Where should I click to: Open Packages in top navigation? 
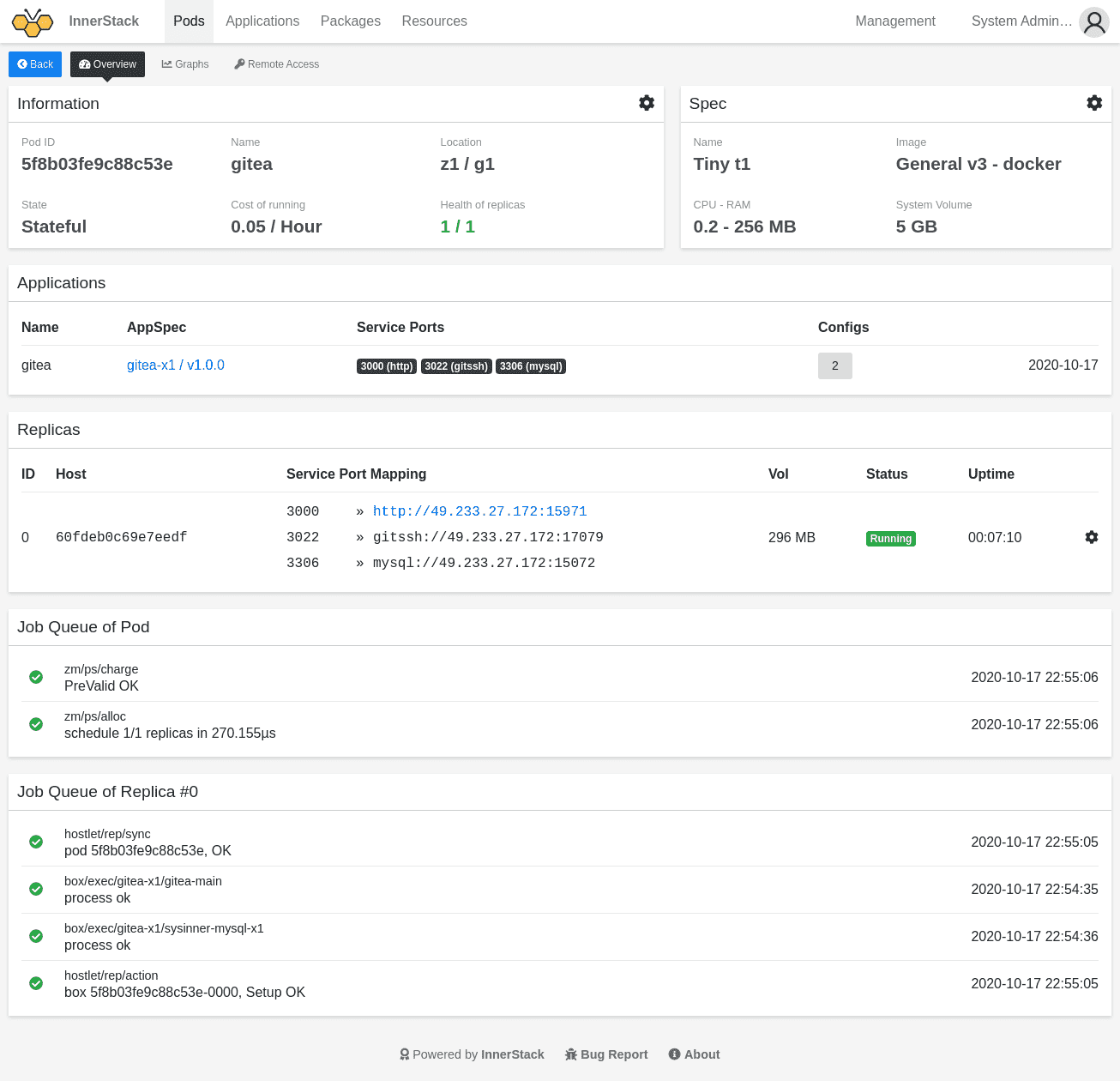click(x=351, y=21)
